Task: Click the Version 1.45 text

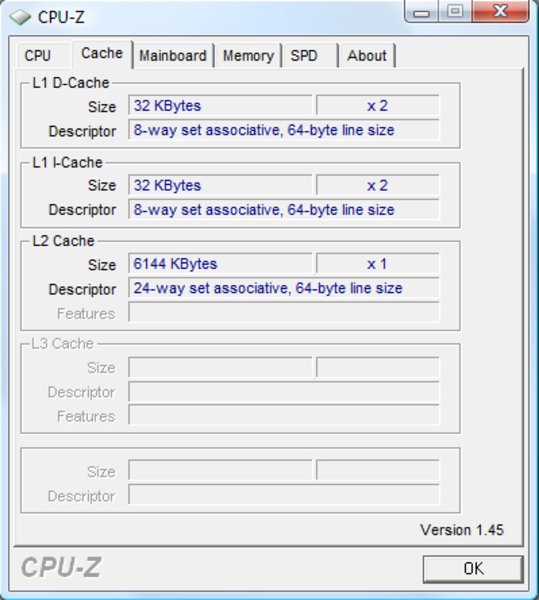Action: coord(462,530)
